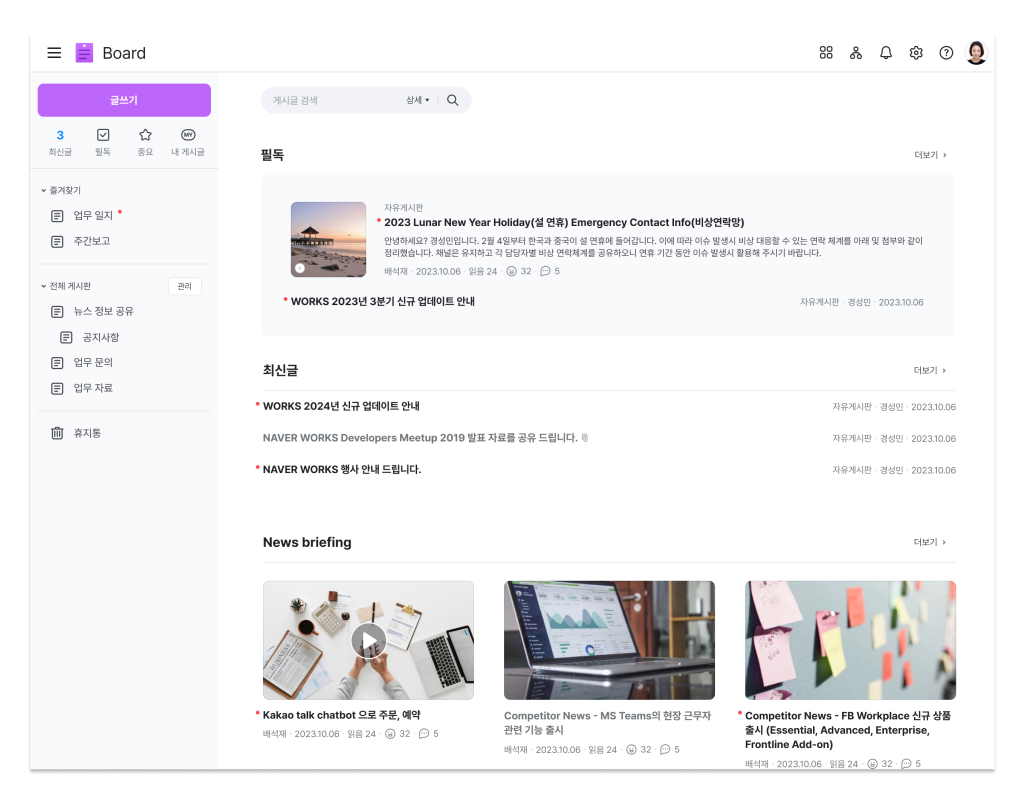Open the hamburger navigation menu
The image size is (1024, 803).
tap(54, 53)
